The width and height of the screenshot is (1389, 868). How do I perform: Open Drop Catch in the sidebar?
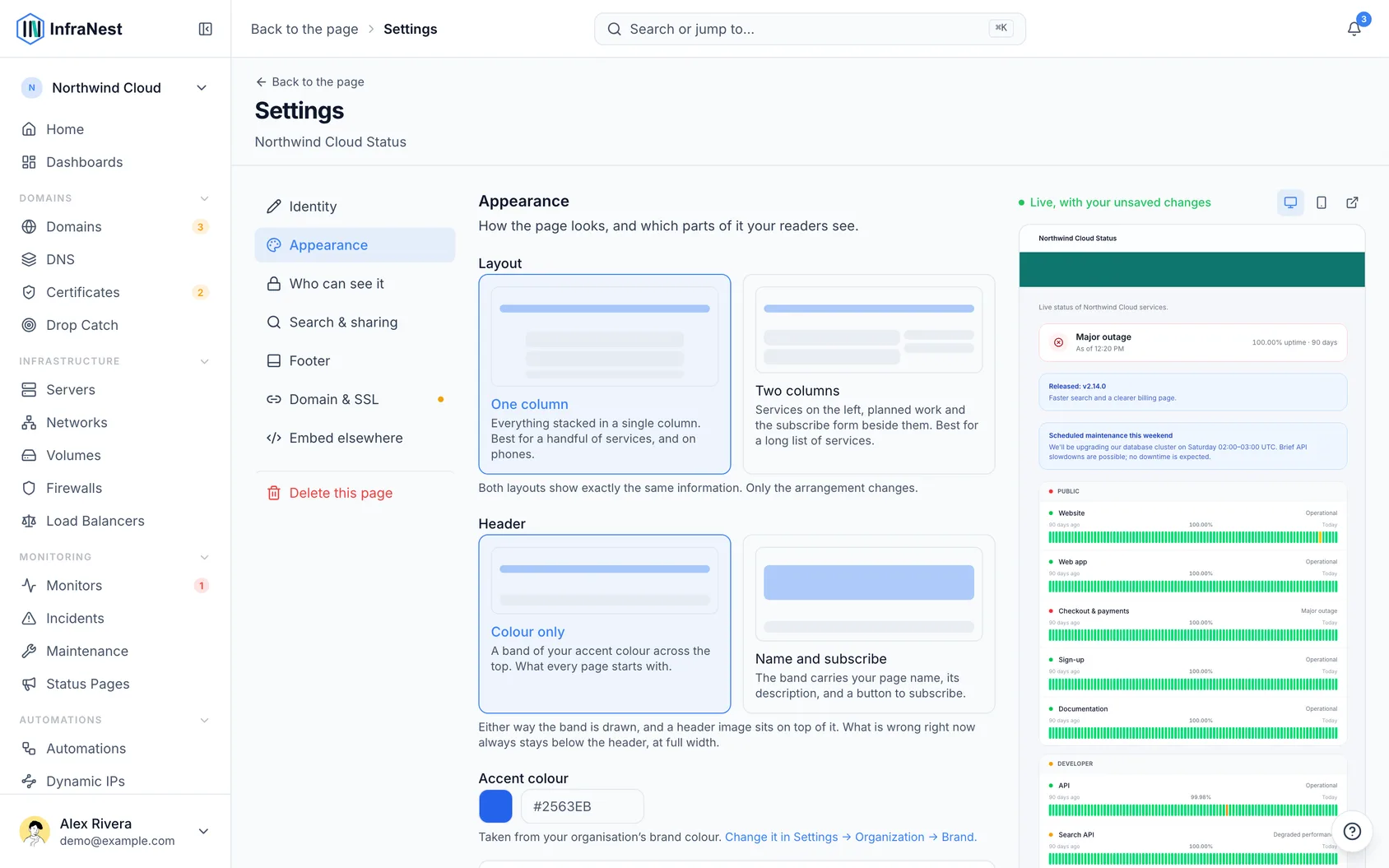click(115, 325)
